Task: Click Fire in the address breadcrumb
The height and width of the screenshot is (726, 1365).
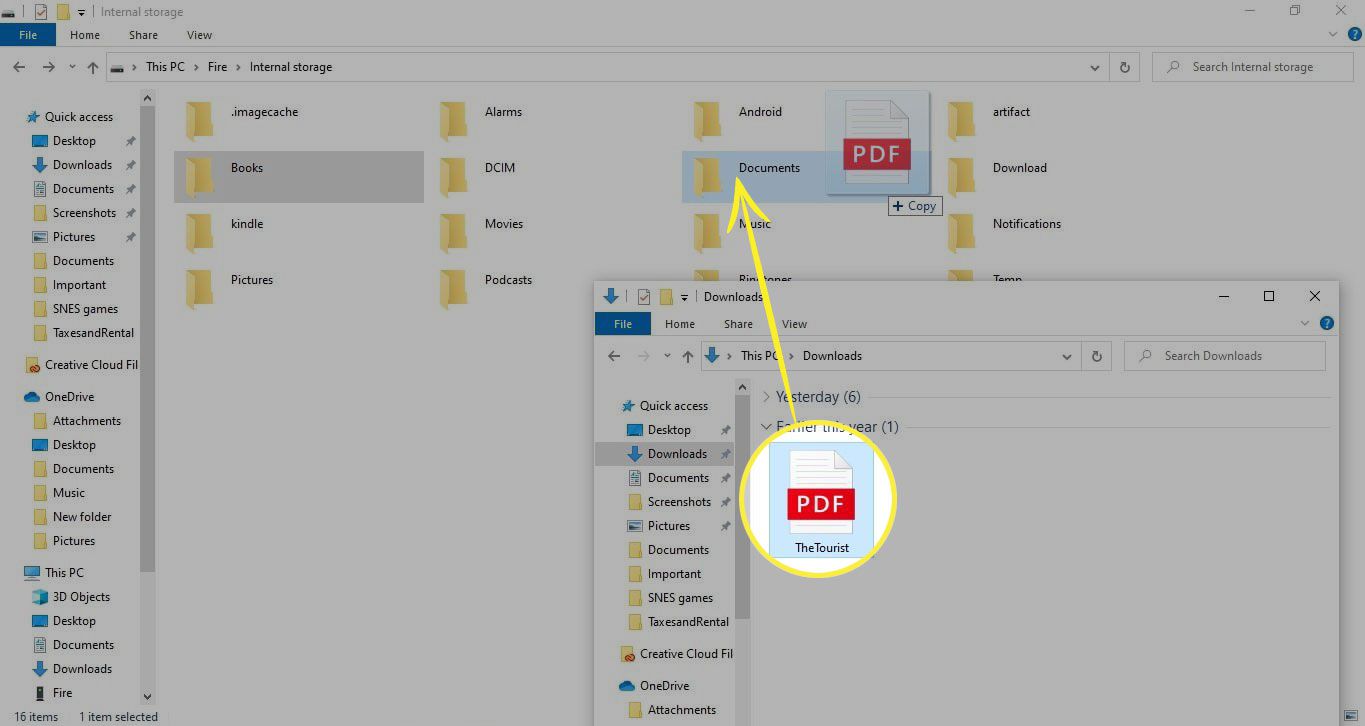Action: 217,67
